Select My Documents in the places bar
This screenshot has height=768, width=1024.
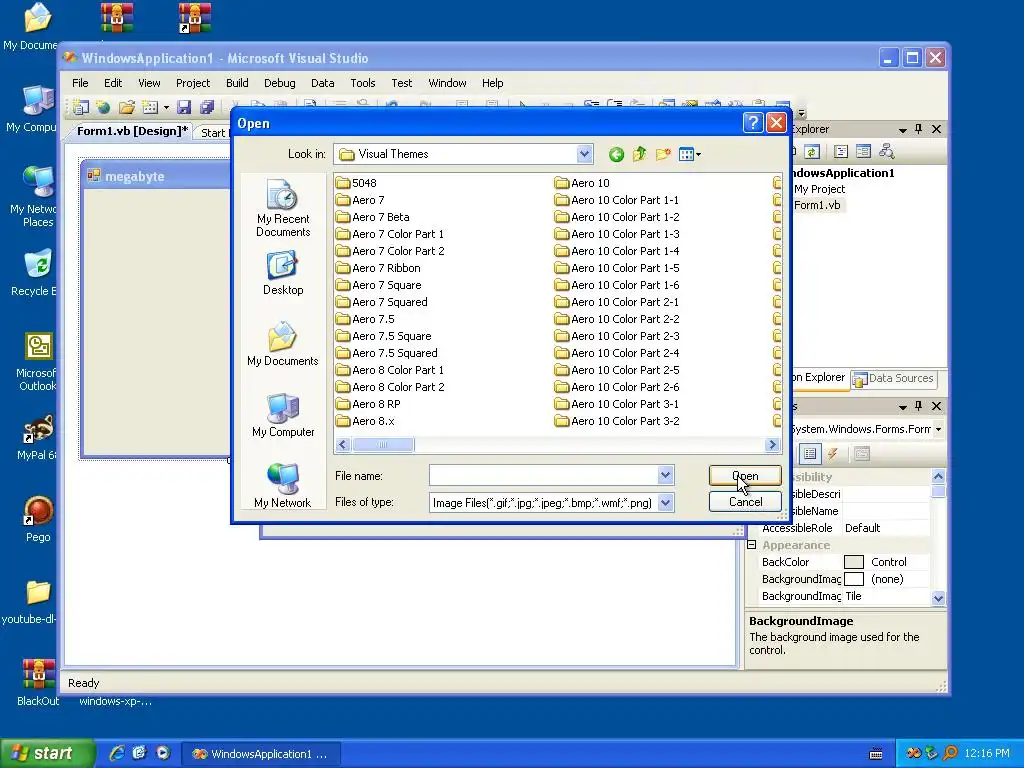283,344
